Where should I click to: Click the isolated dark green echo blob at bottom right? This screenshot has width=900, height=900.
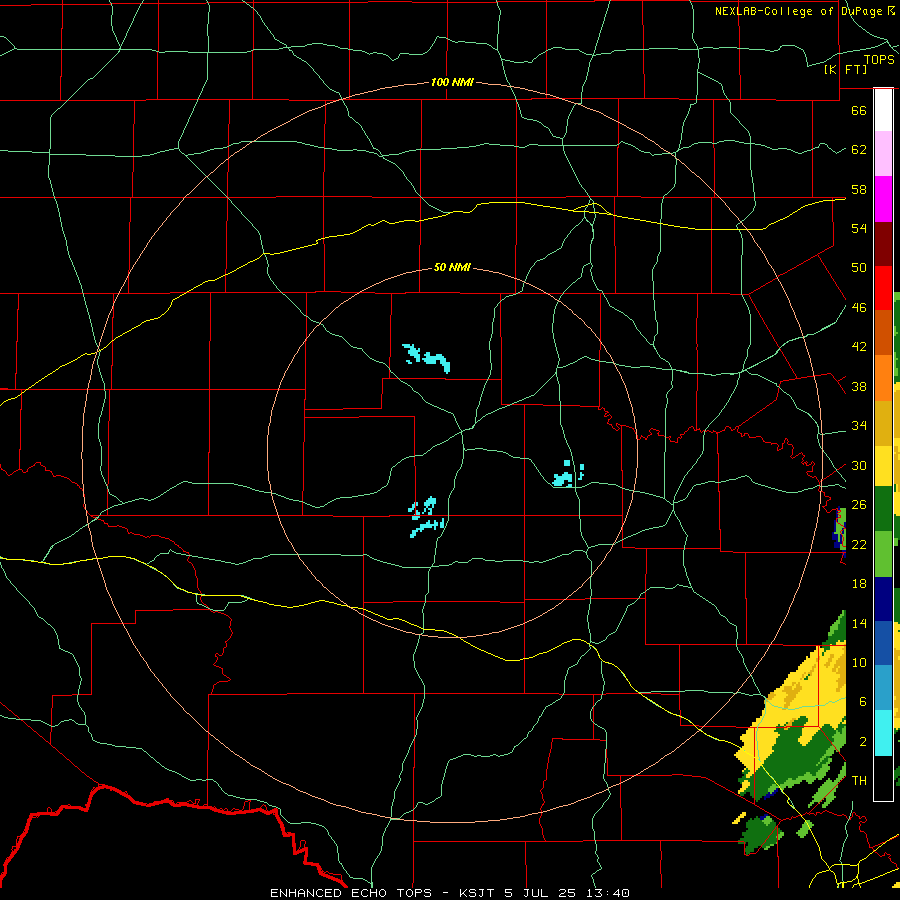coord(761,833)
